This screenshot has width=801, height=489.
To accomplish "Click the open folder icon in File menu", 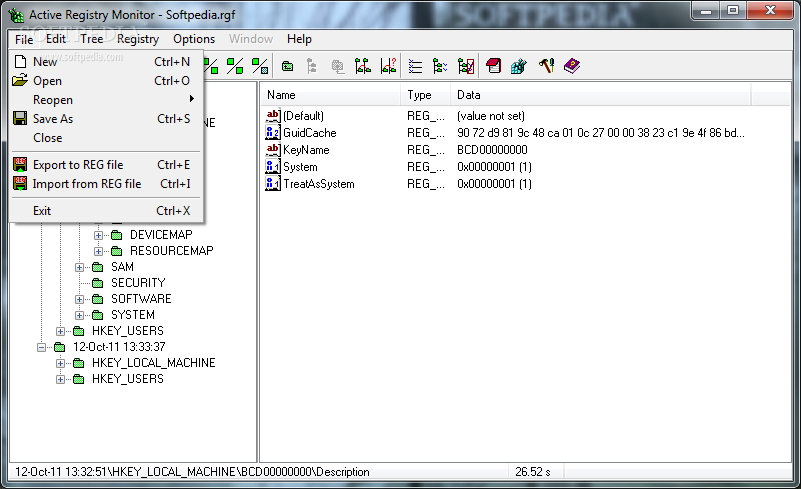I will pyautogui.click(x=20, y=80).
